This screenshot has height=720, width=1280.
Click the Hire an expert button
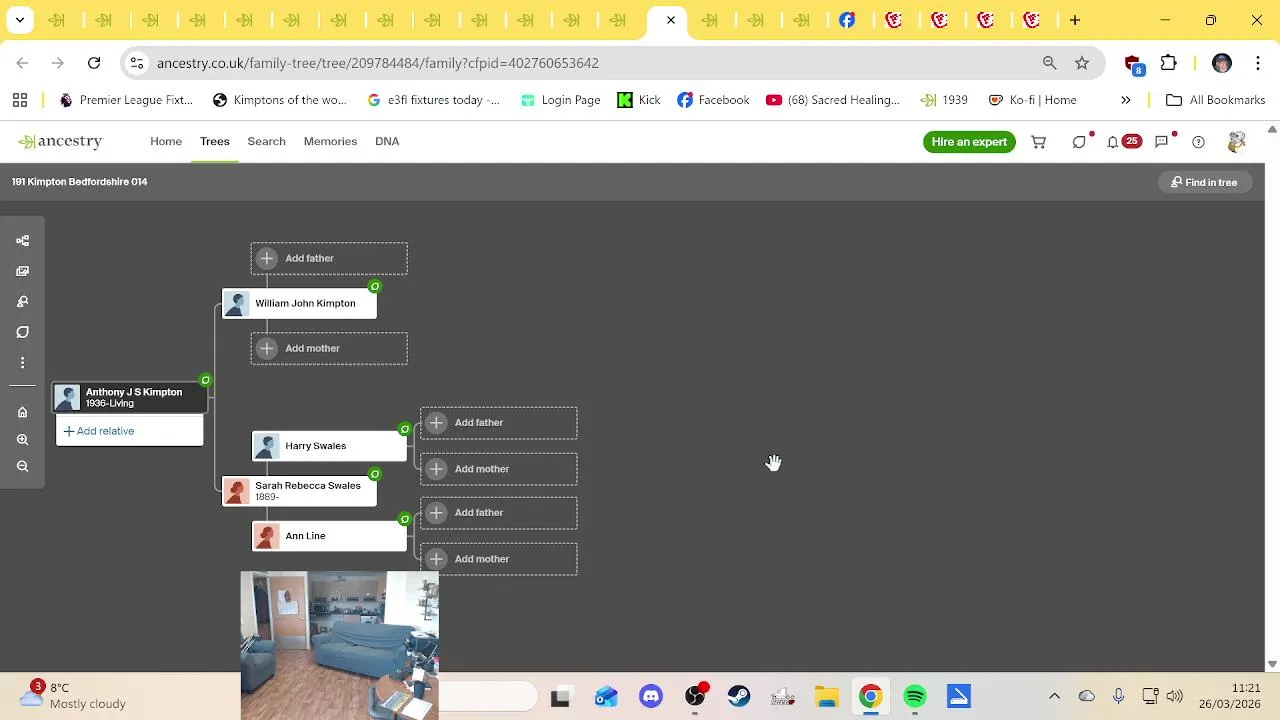(969, 142)
